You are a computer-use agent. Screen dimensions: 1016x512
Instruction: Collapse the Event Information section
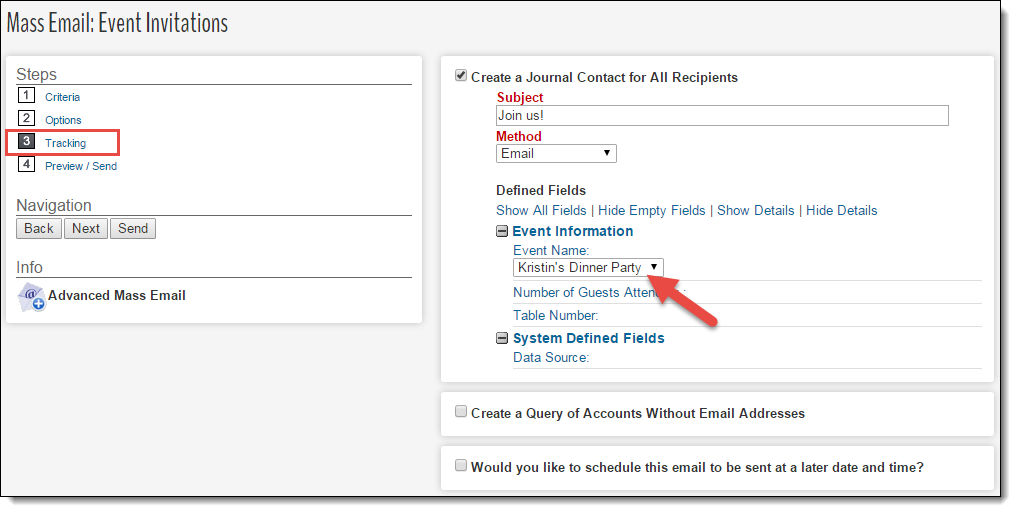[502, 231]
